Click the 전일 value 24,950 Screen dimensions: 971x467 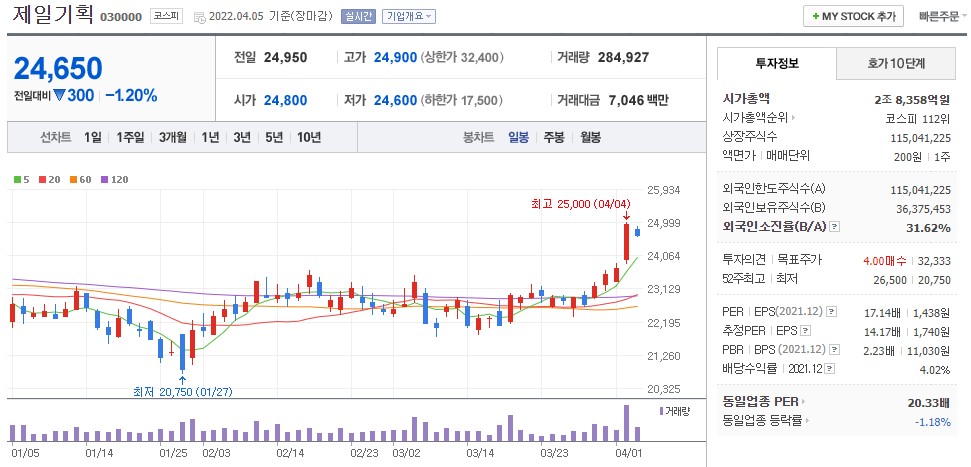coord(285,58)
